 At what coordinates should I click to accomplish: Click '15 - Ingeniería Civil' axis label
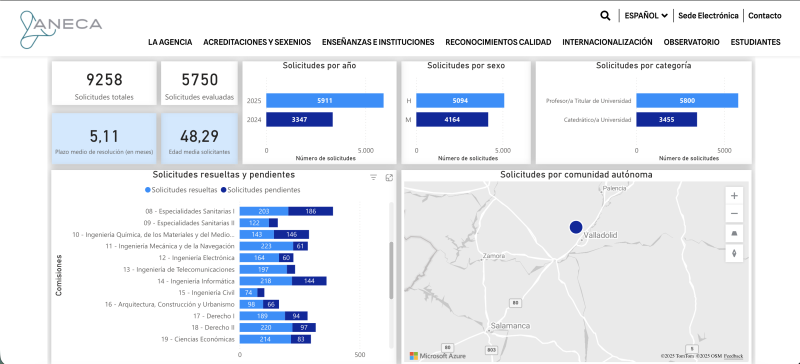(x=207, y=293)
